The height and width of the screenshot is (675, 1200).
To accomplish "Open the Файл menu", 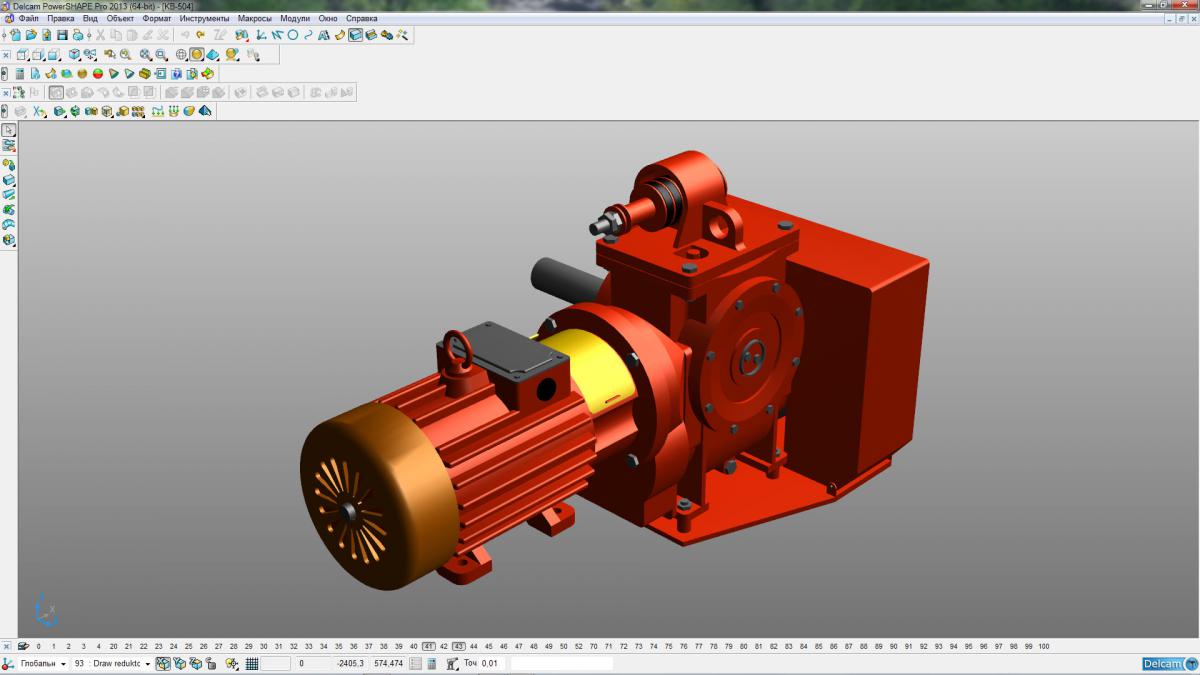I will click(x=28, y=18).
